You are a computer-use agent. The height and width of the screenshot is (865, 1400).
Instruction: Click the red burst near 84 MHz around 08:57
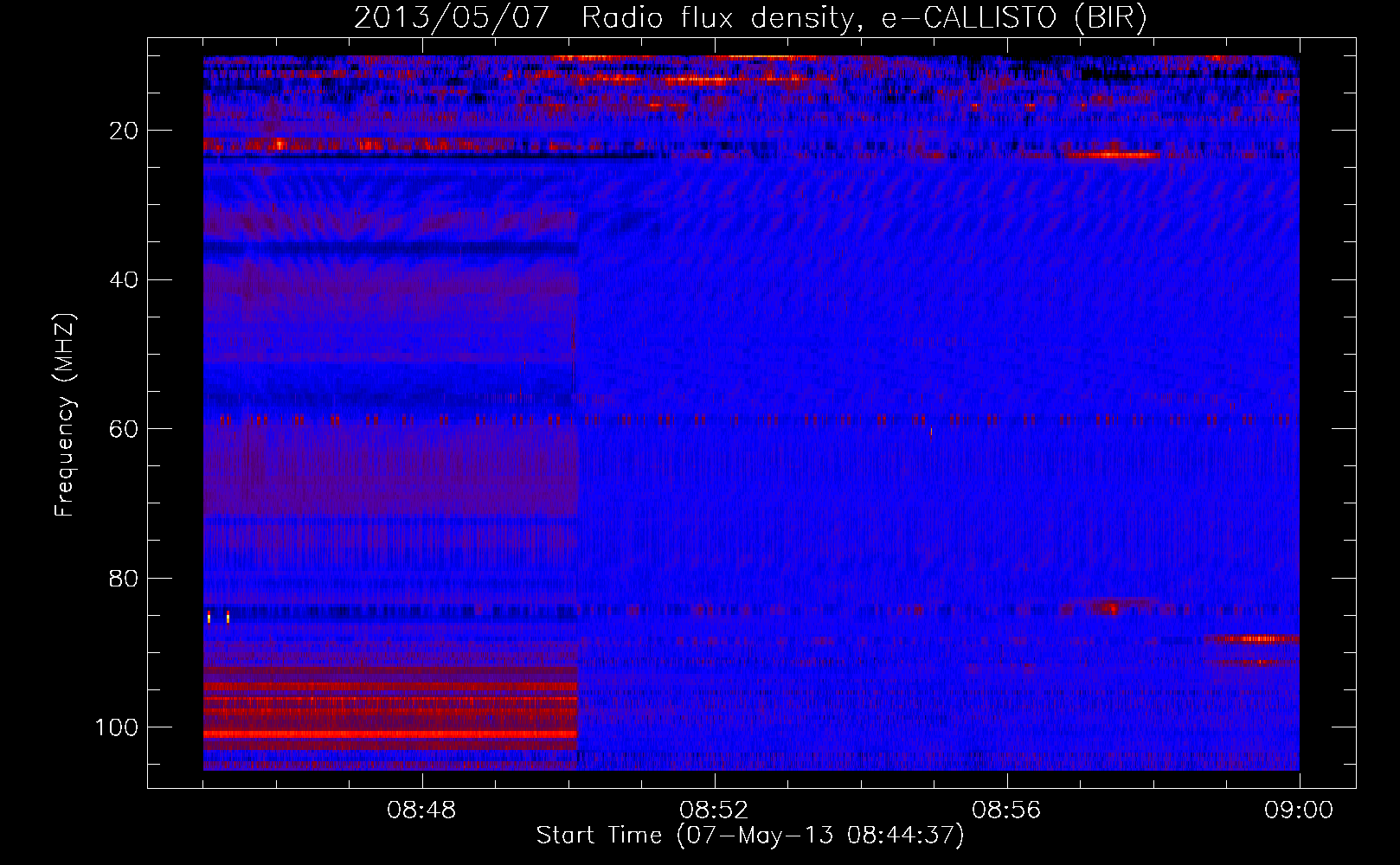coord(1112,606)
